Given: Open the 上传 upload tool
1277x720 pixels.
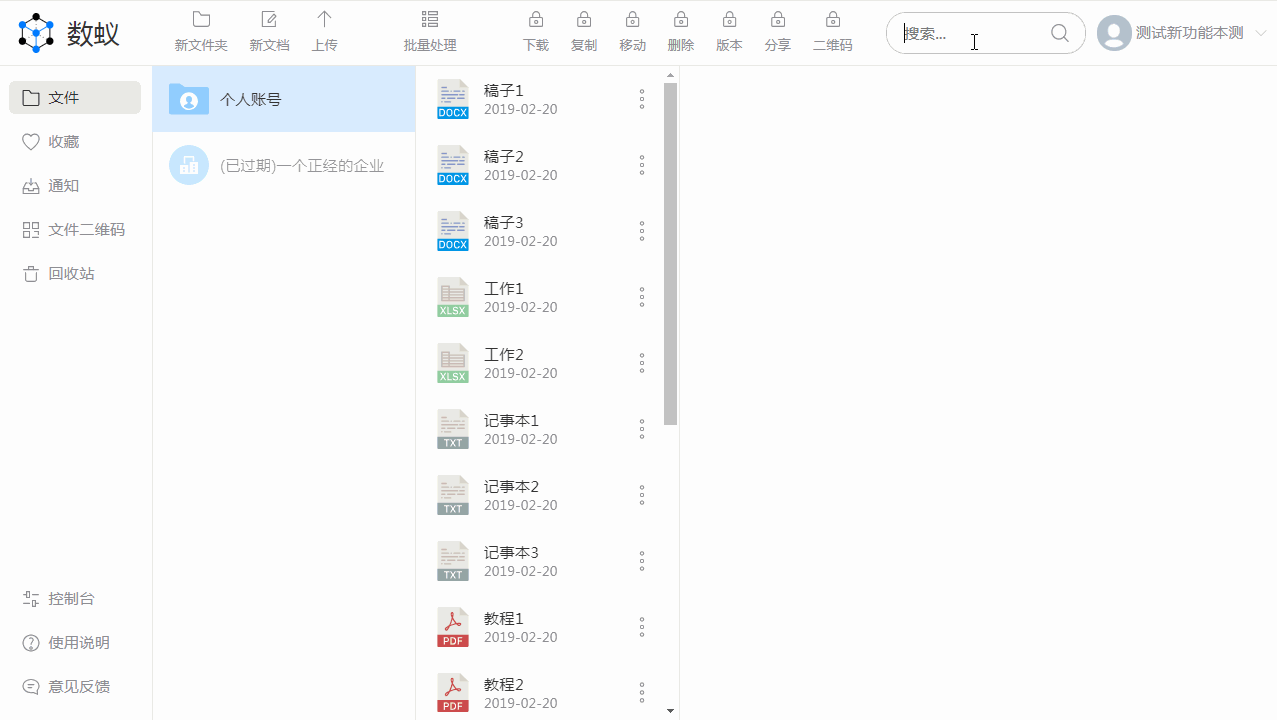Looking at the screenshot, I should coord(324,32).
